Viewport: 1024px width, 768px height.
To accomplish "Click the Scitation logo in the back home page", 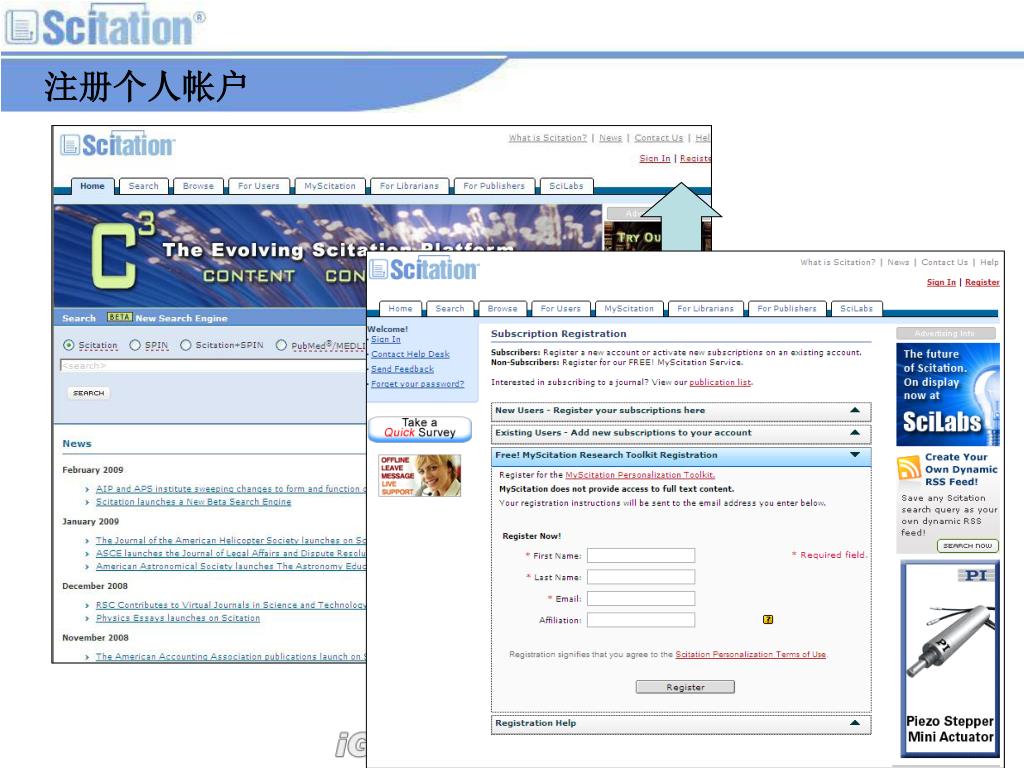I will pyautogui.click(x=118, y=144).
